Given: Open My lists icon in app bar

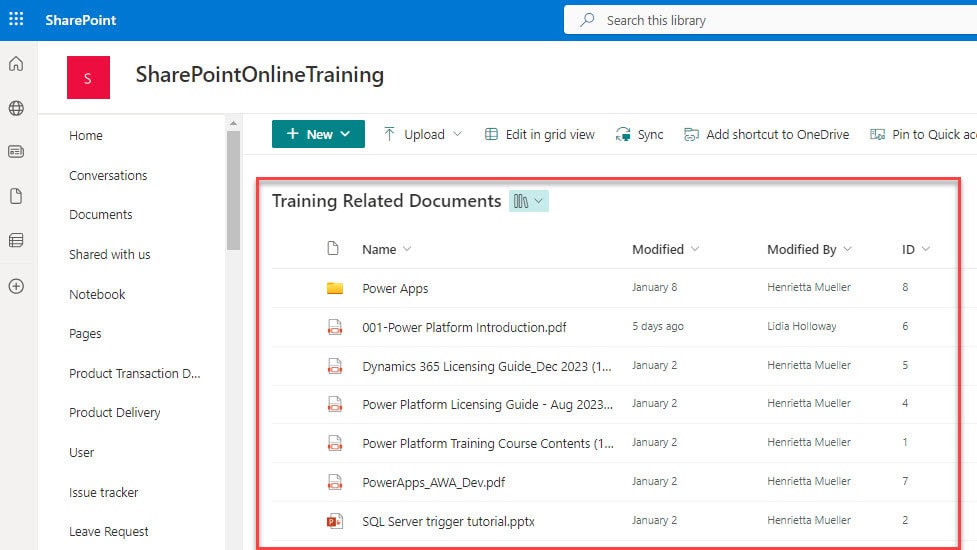Looking at the screenshot, I should tap(16, 240).
